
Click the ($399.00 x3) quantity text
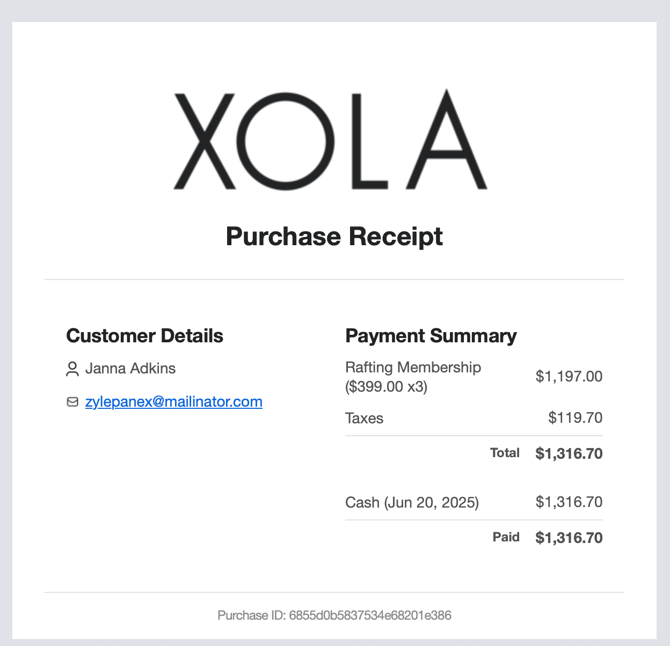386,386
